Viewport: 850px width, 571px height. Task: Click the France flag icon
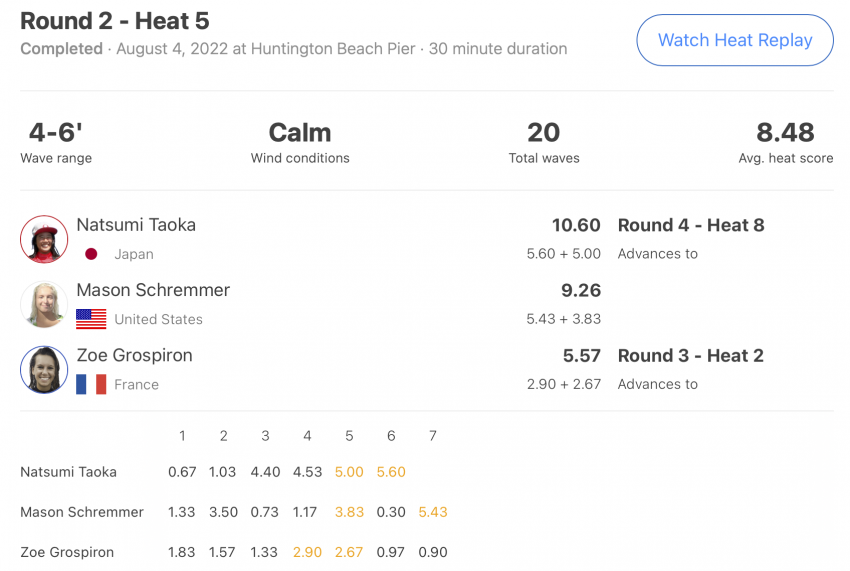[x=91, y=384]
